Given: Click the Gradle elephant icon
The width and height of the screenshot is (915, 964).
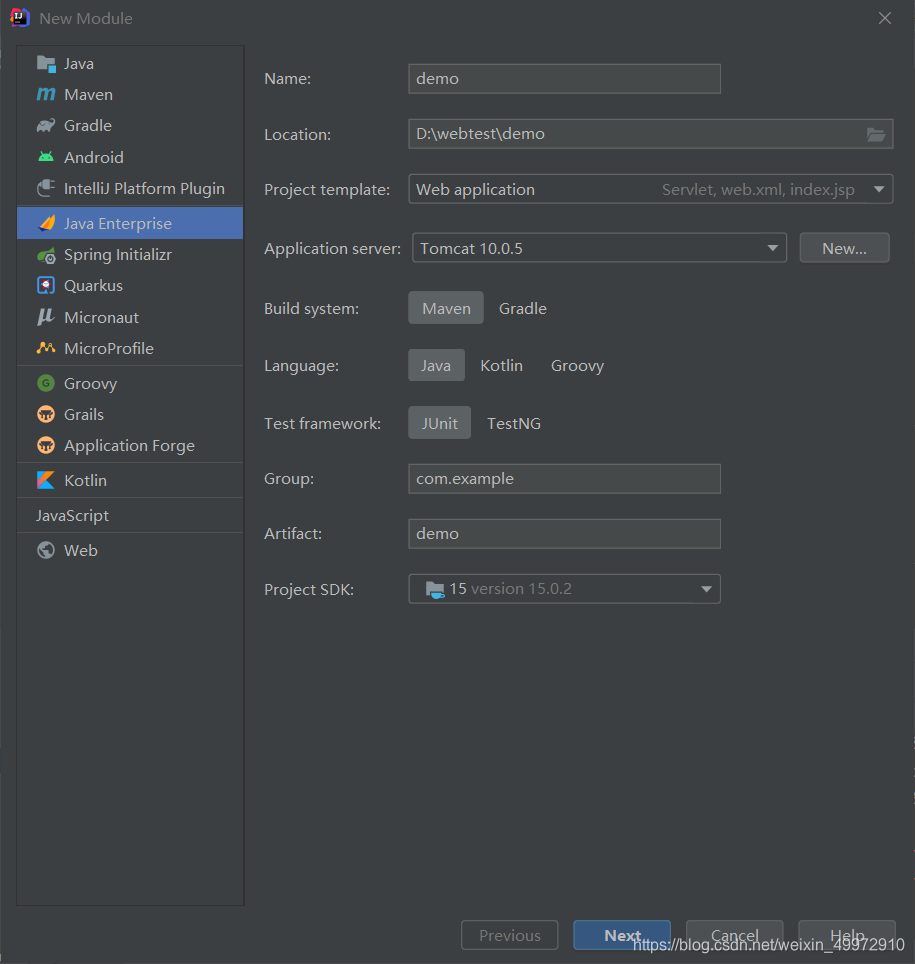Looking at the screenshot, I should point(46,125).
